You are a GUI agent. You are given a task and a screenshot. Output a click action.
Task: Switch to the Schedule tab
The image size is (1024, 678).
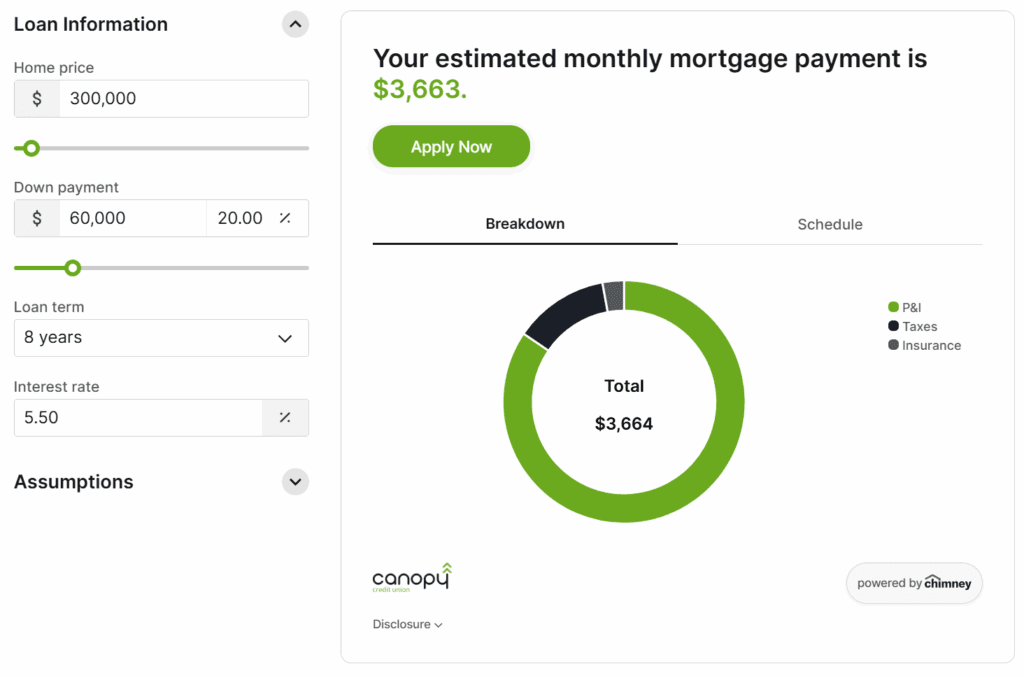829,224
